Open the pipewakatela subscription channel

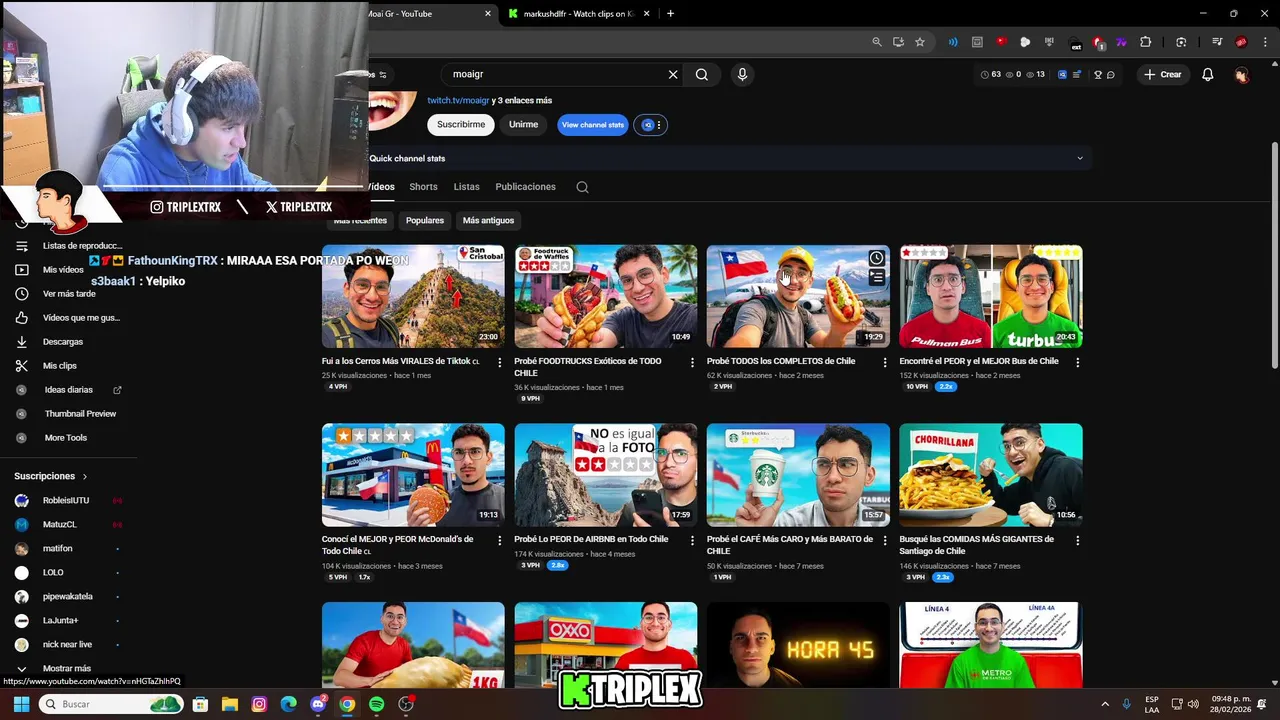(x=68, y=596)
